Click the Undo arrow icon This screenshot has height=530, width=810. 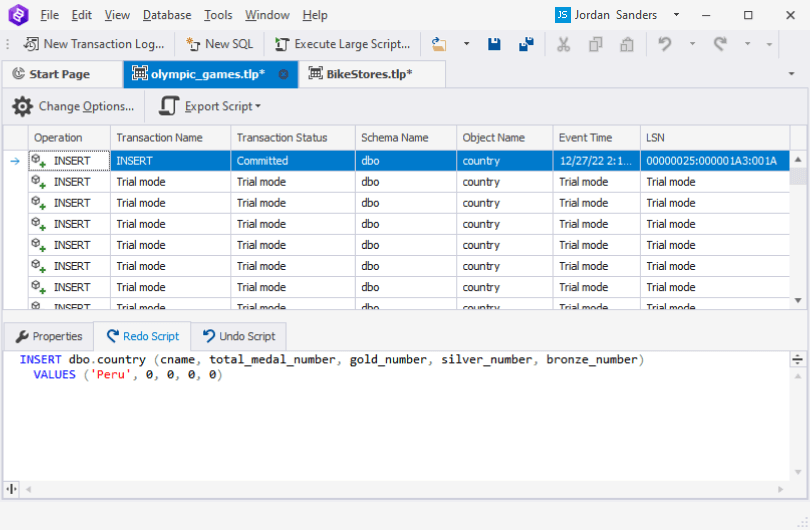click(x=665, y=44)
